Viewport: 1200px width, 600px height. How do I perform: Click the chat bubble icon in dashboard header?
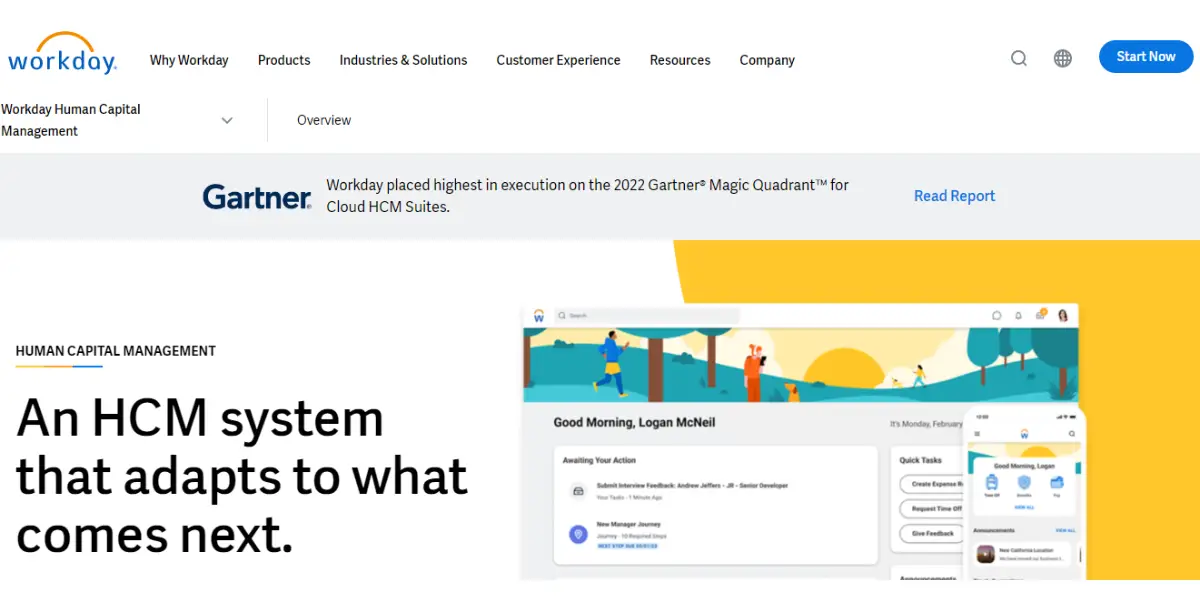coord(996,315)
